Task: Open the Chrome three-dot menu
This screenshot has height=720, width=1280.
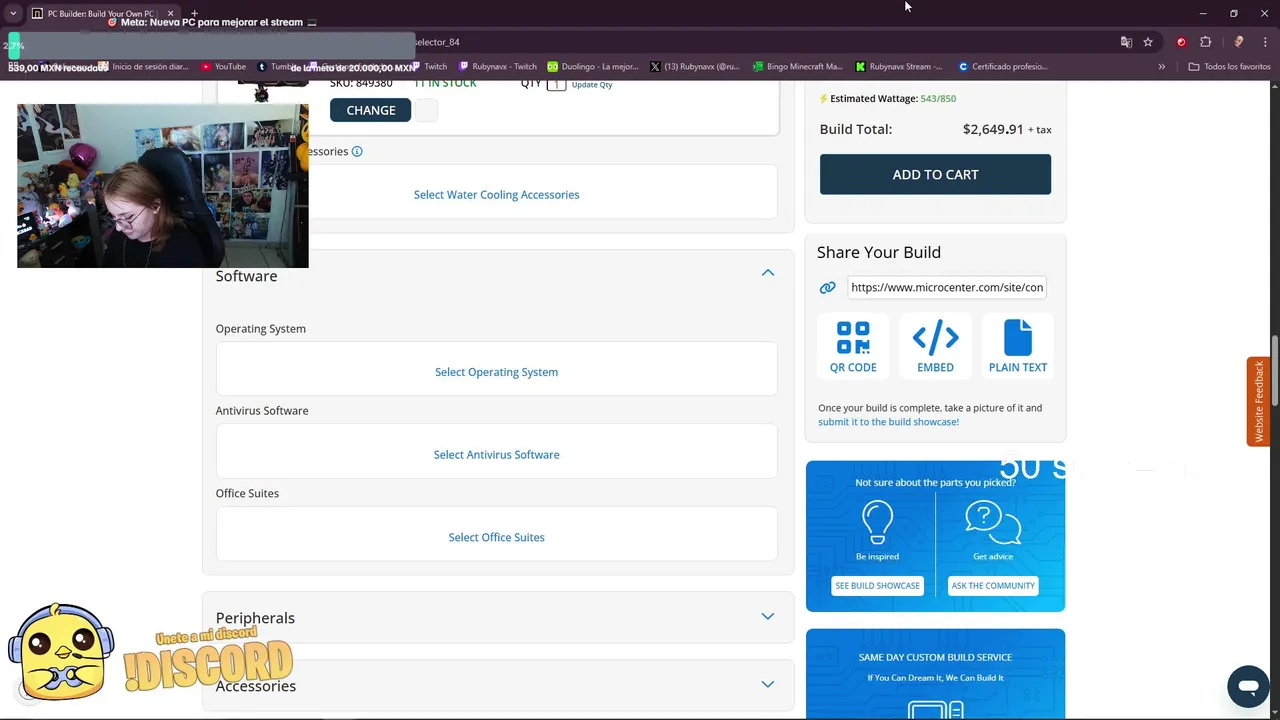Action: (x=1265, y=42)
